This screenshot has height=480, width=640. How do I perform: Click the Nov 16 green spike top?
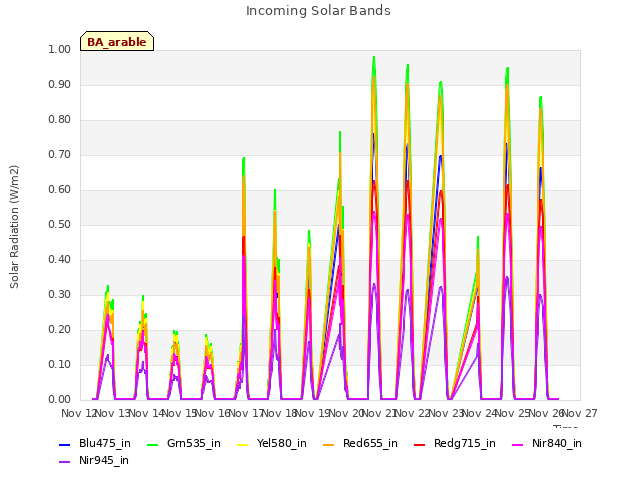[x=244, y=158]
